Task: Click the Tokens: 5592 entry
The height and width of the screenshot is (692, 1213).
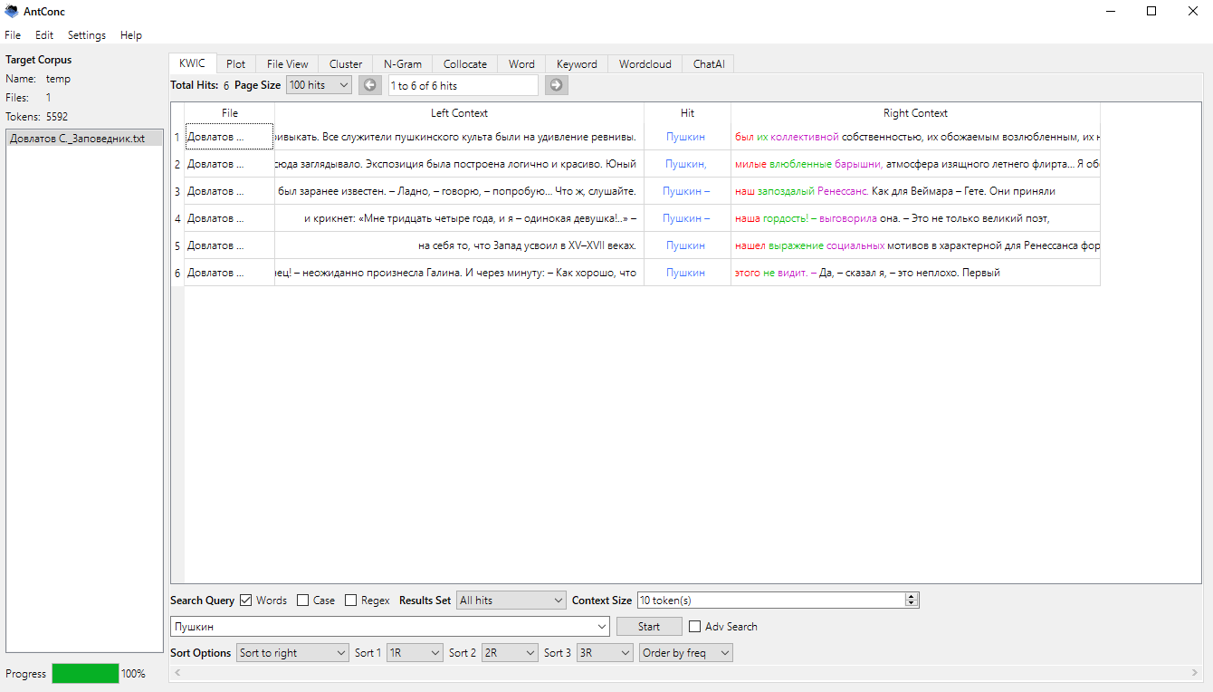Action: [x=37, y=116]
